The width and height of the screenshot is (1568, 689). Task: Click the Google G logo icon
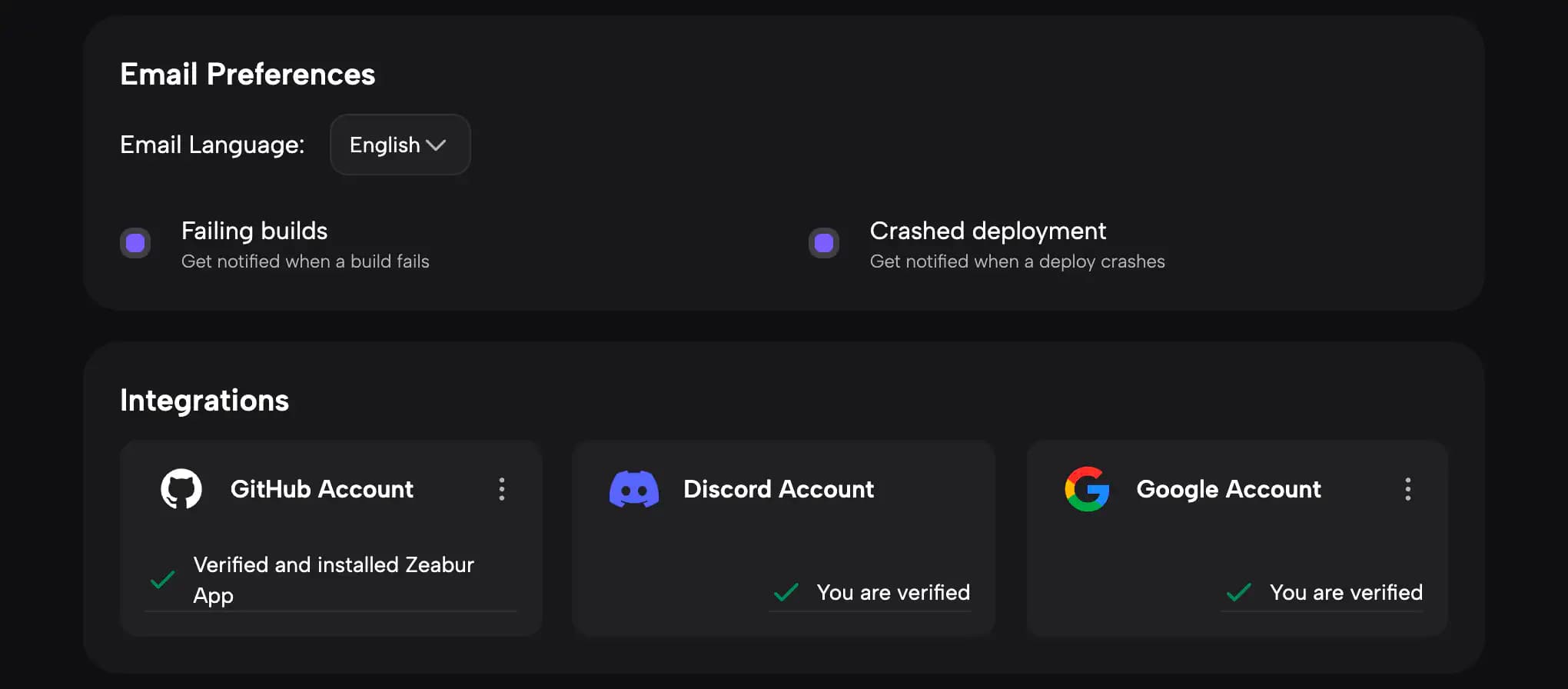pyautogui.click(x=1087, y=489)
